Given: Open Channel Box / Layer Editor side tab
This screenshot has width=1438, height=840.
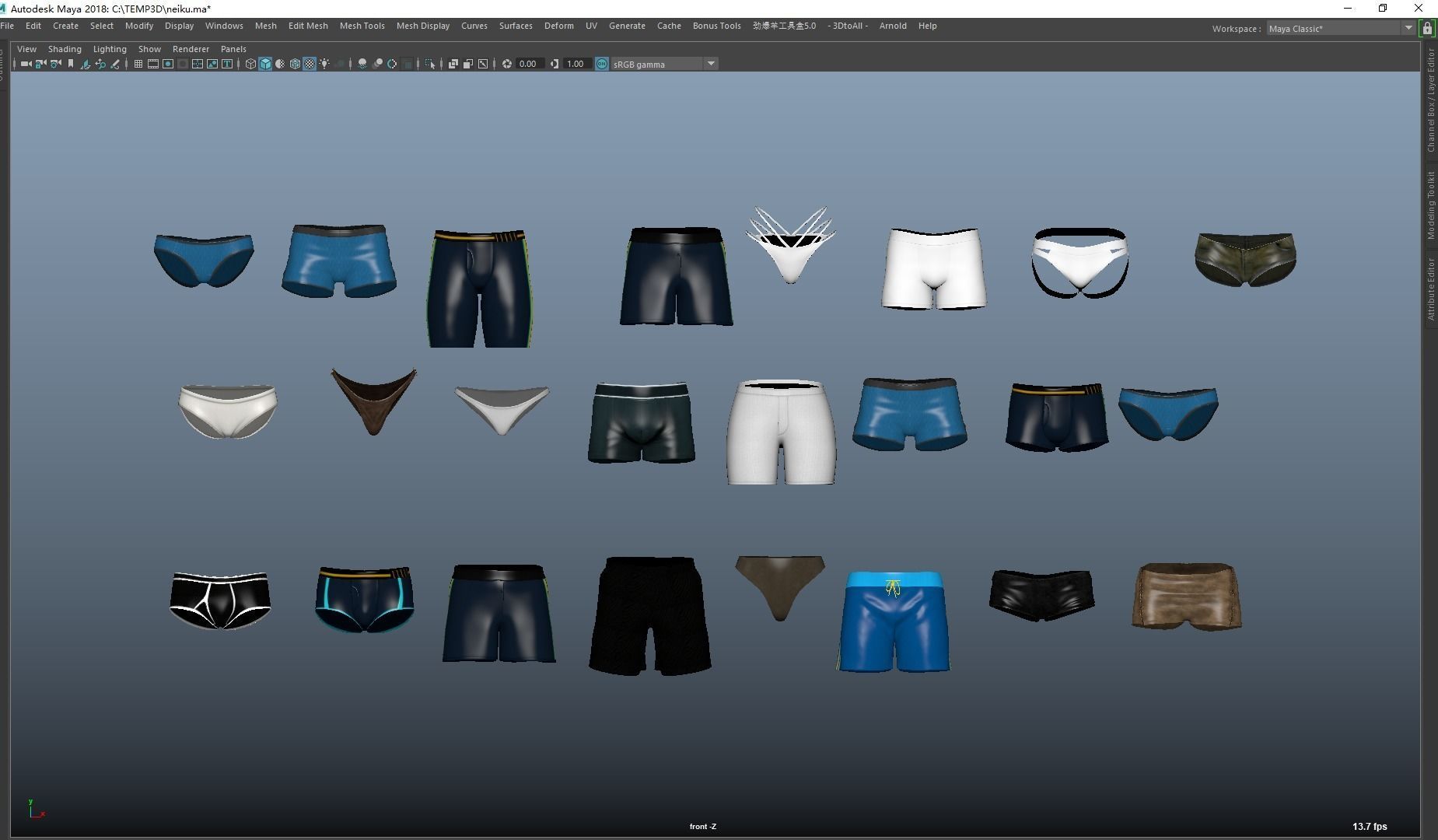Looking at the screenshot, I should [1430, 100].
